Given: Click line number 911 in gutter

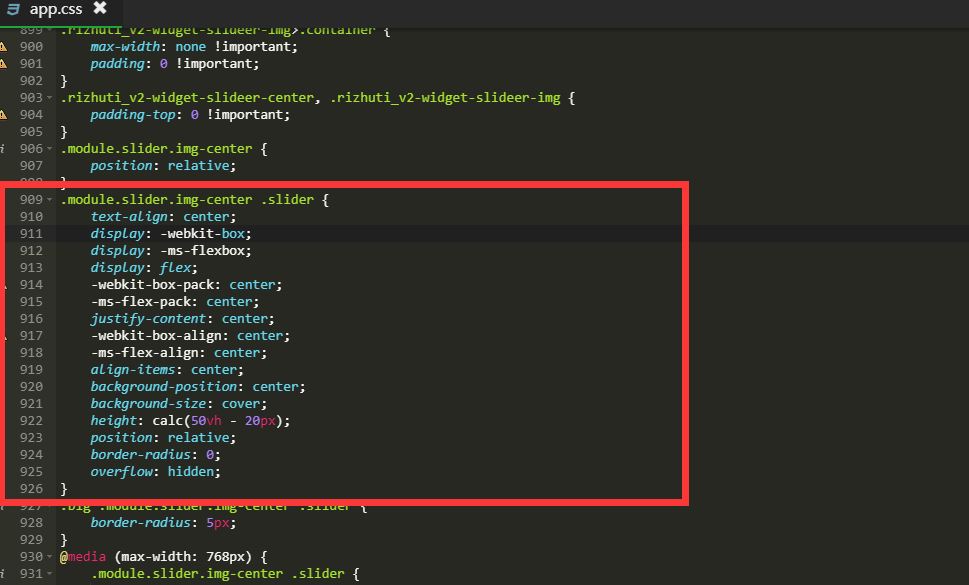Looking at the screenshot, I should click(30, 233).
